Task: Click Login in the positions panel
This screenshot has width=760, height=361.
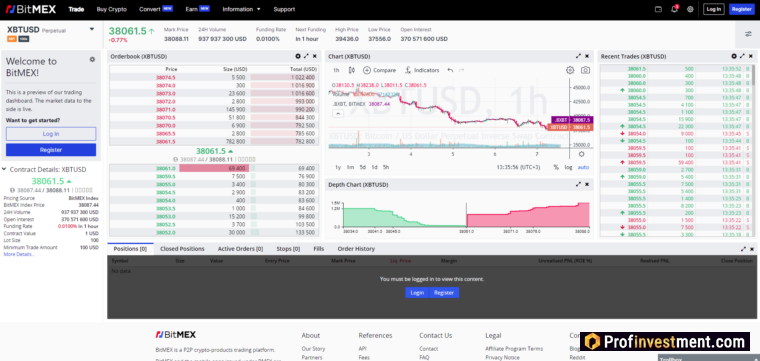Action: (x=417, y=293)
